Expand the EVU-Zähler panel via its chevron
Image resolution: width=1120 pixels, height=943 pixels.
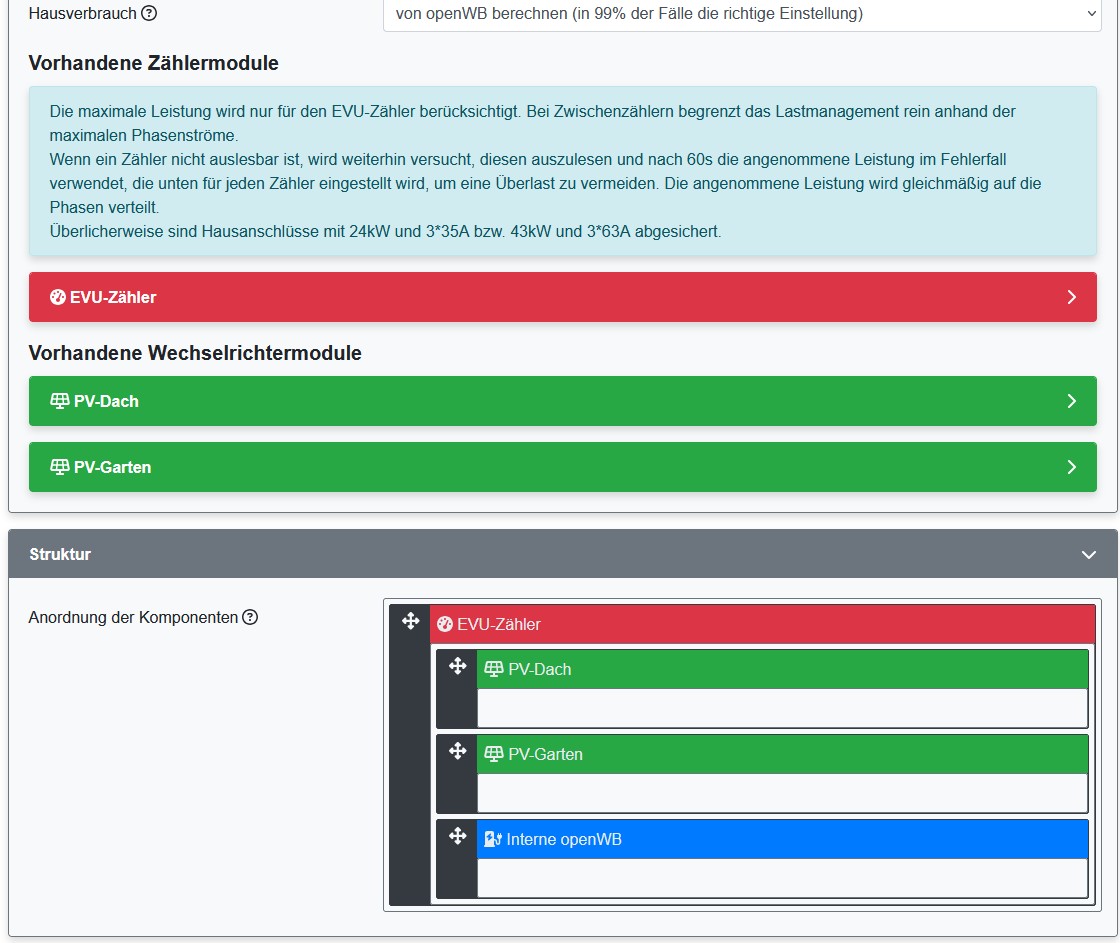coord(1071,297)
